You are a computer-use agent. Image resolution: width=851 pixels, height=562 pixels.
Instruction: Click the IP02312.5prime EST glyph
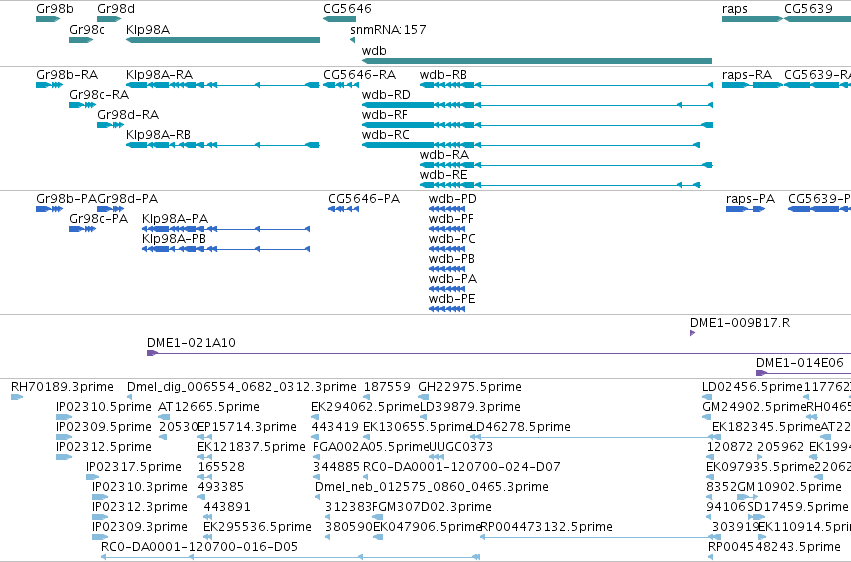point(64,457)
